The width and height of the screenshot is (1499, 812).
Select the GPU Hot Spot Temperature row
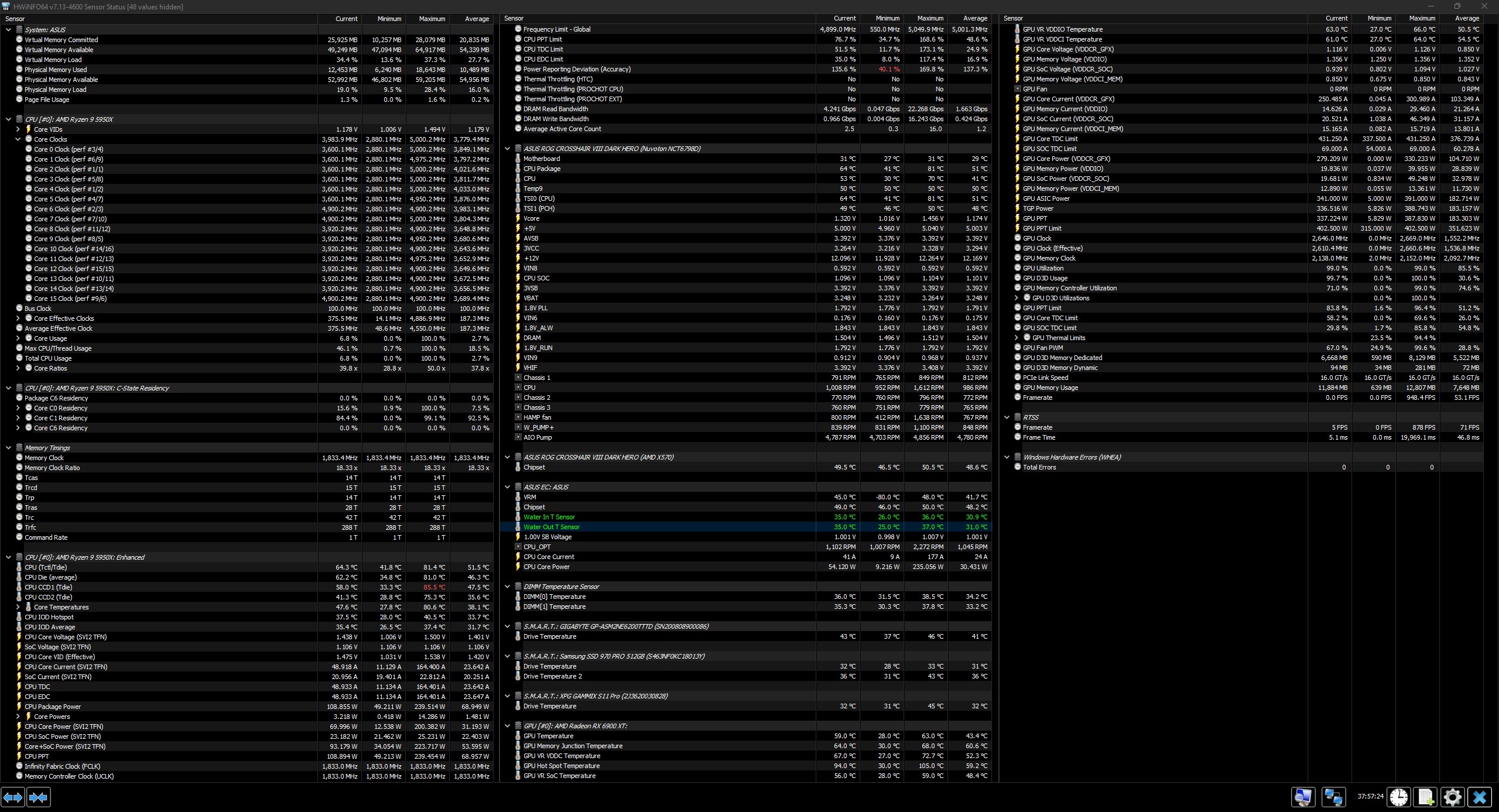[561, 766]
